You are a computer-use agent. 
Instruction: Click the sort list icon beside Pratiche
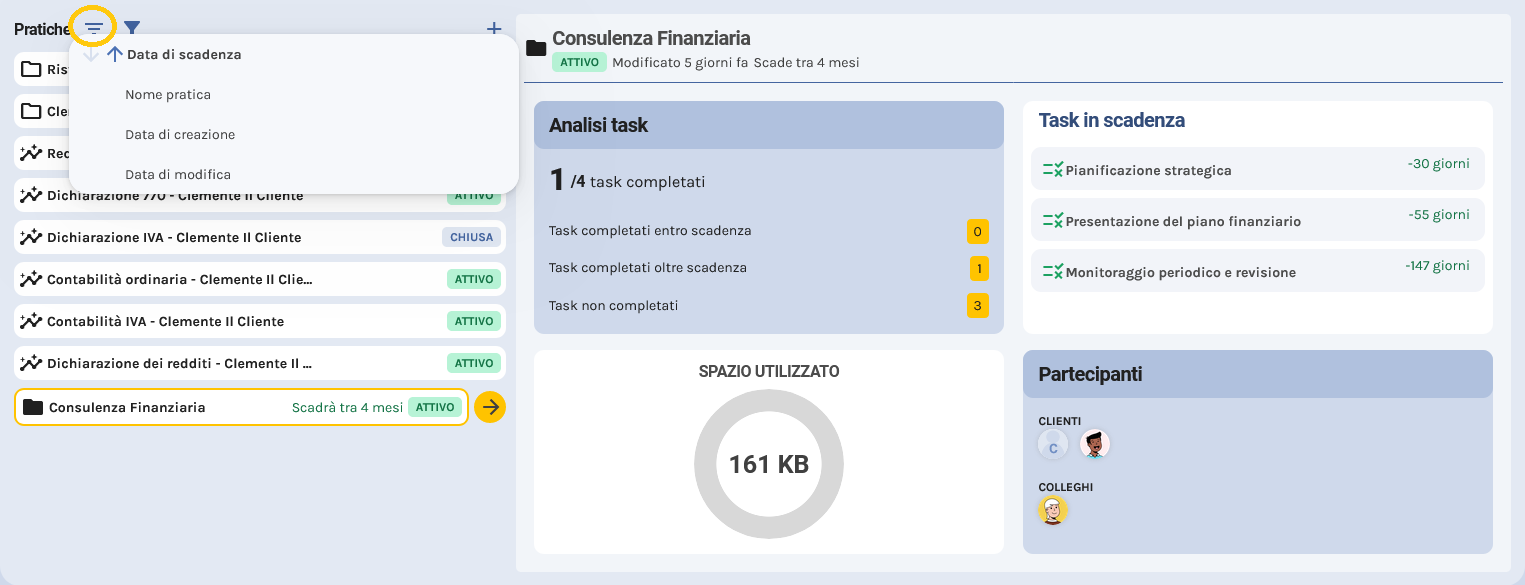(94, 29)
